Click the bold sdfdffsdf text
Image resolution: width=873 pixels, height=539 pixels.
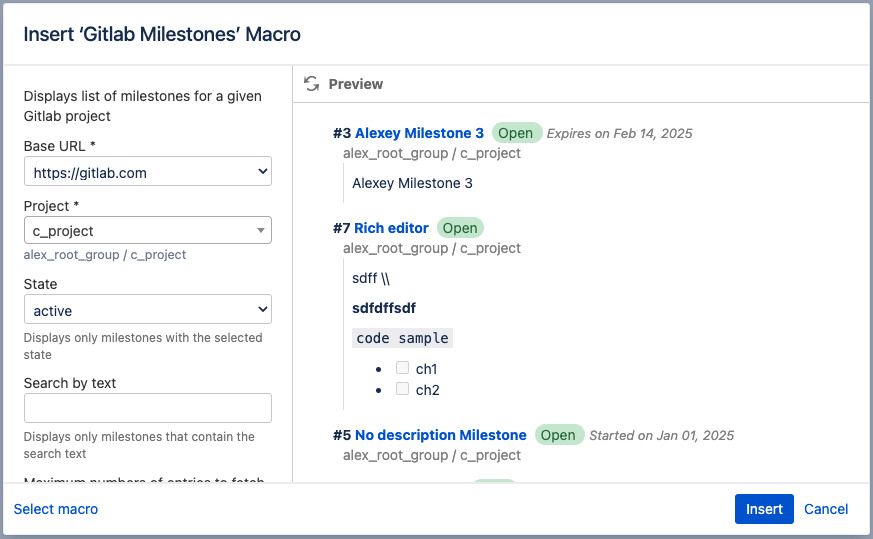point(386,308)
